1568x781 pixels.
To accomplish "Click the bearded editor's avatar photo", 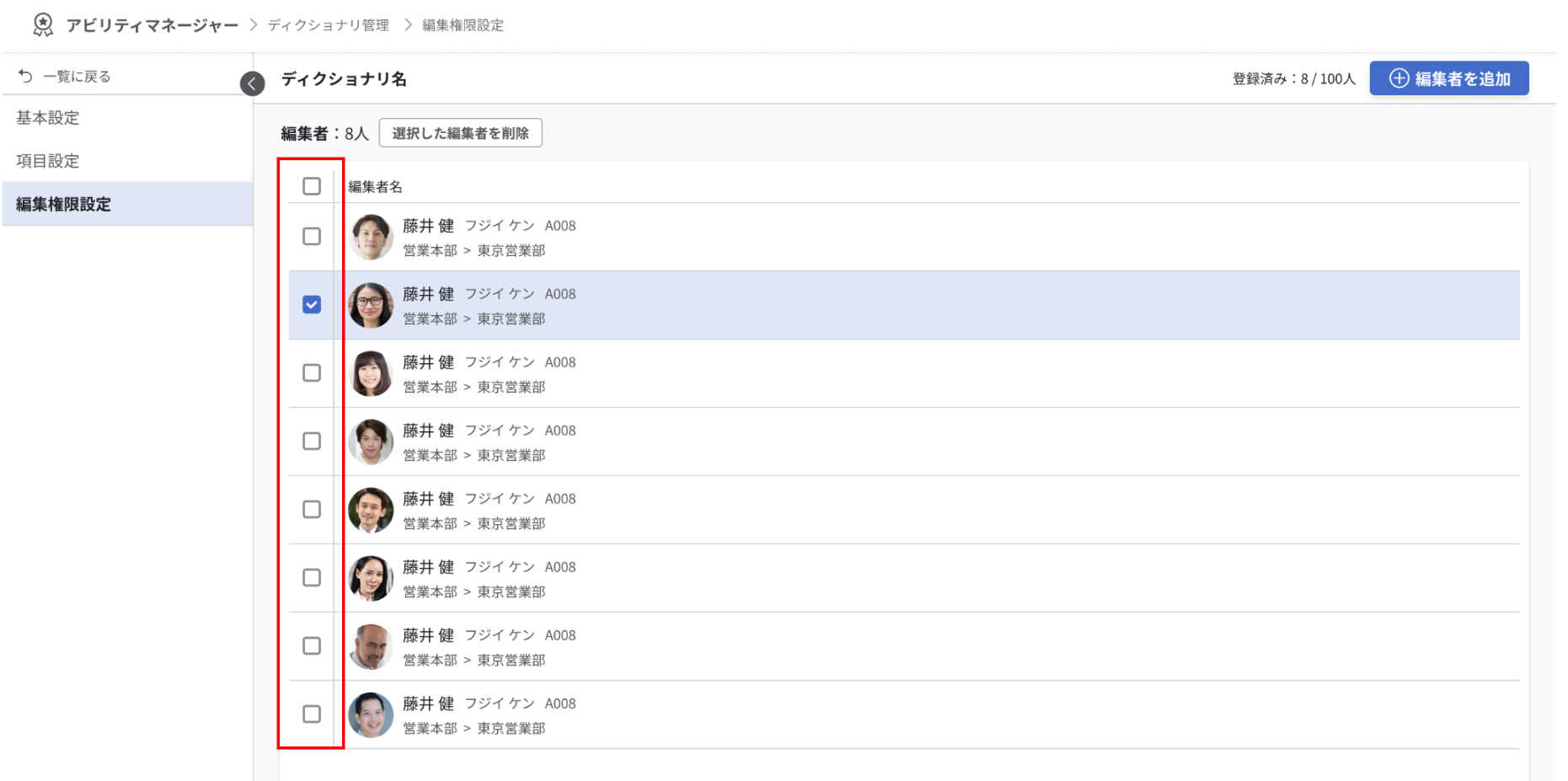I will click(x=370, y=646).
